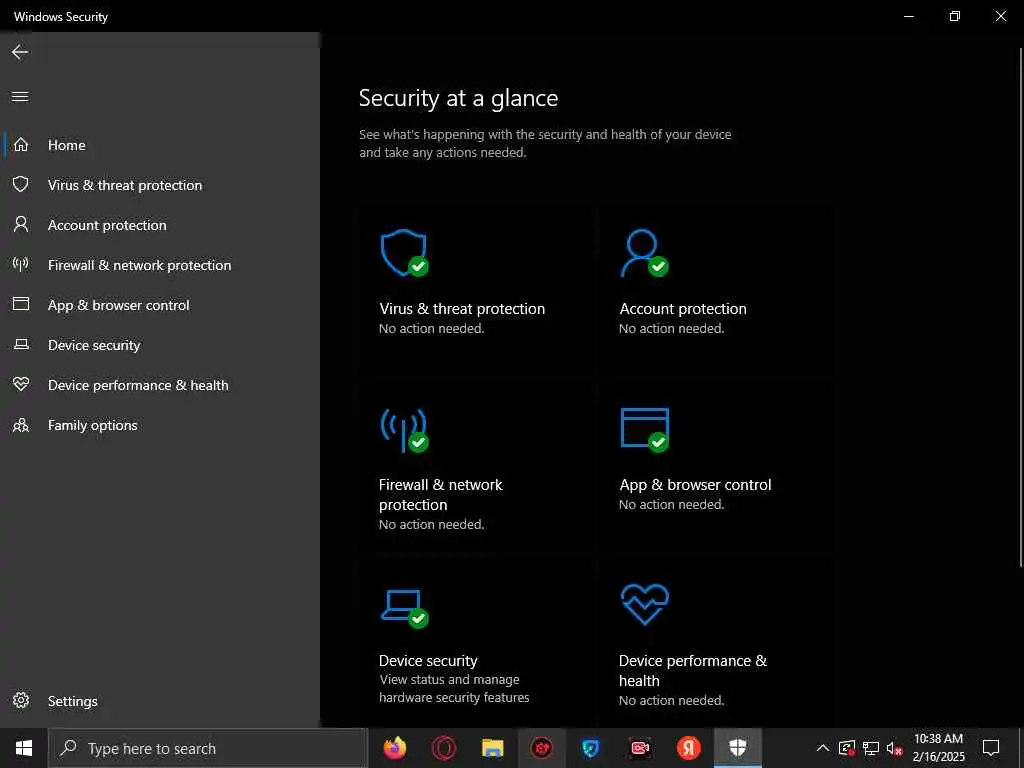Click the Settings gear icon
Image resolution: width=1024 pixels, height=768 pixels.
click(x=21, y=700)
